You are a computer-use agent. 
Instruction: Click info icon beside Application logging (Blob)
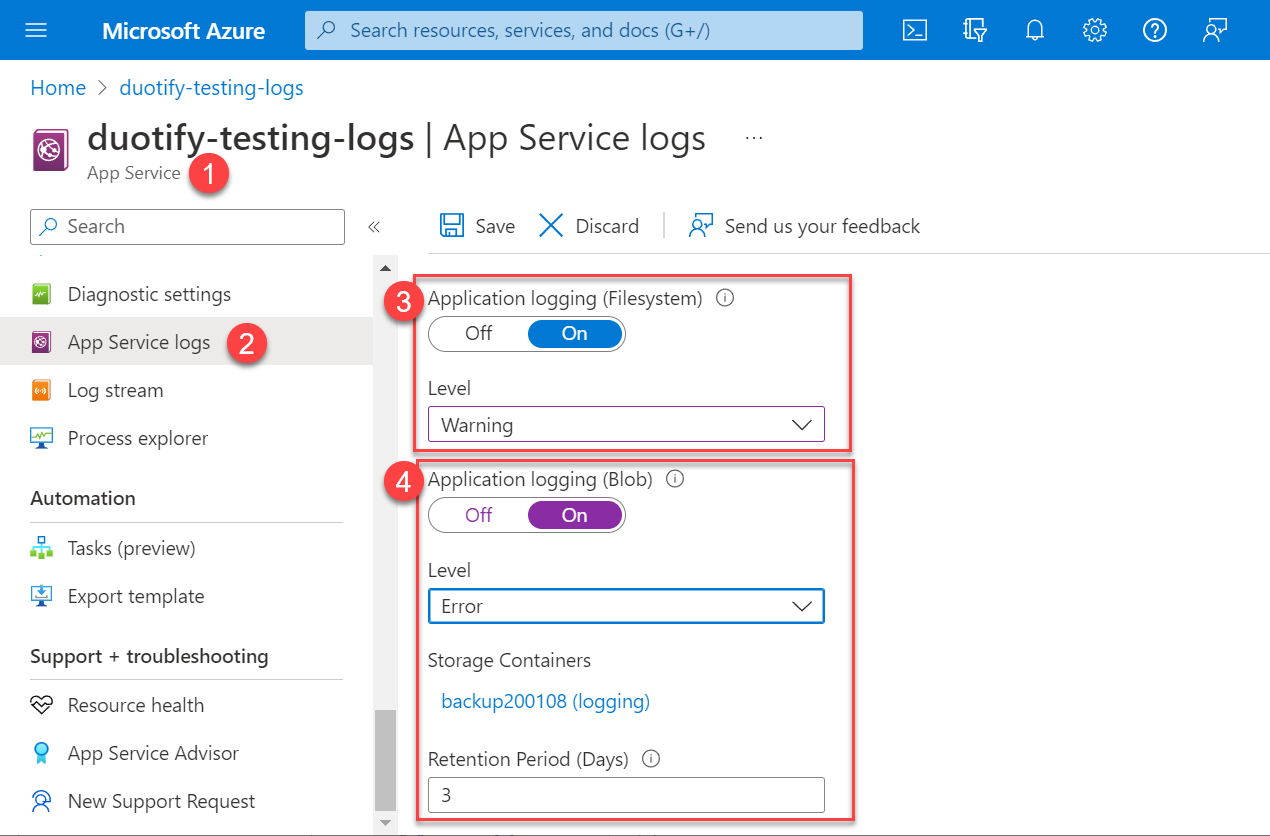coord(675,479)
